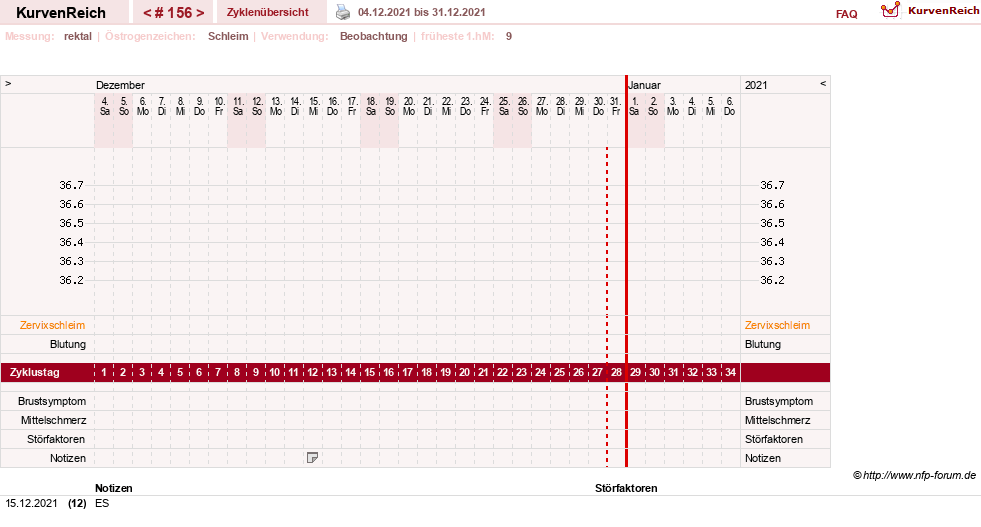Click the note date 15.12.2021
The image size is (981, 527).
pos(31,503)
